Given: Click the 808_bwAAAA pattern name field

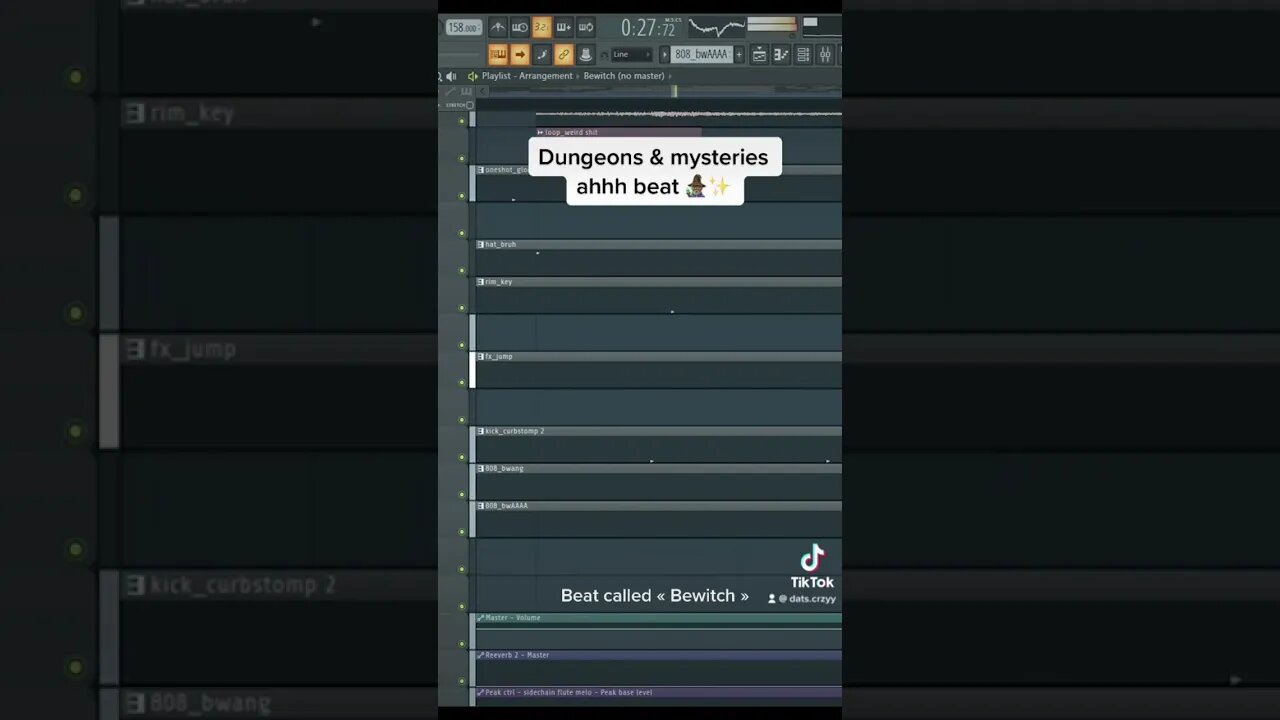Looking at the screenshot, I should coord(702,54).
